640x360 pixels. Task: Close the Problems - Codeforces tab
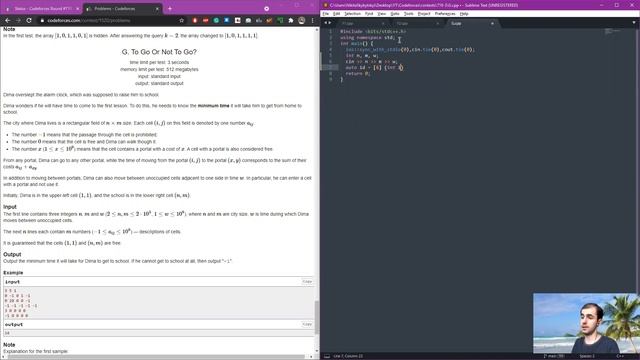[x=157, y=9]
